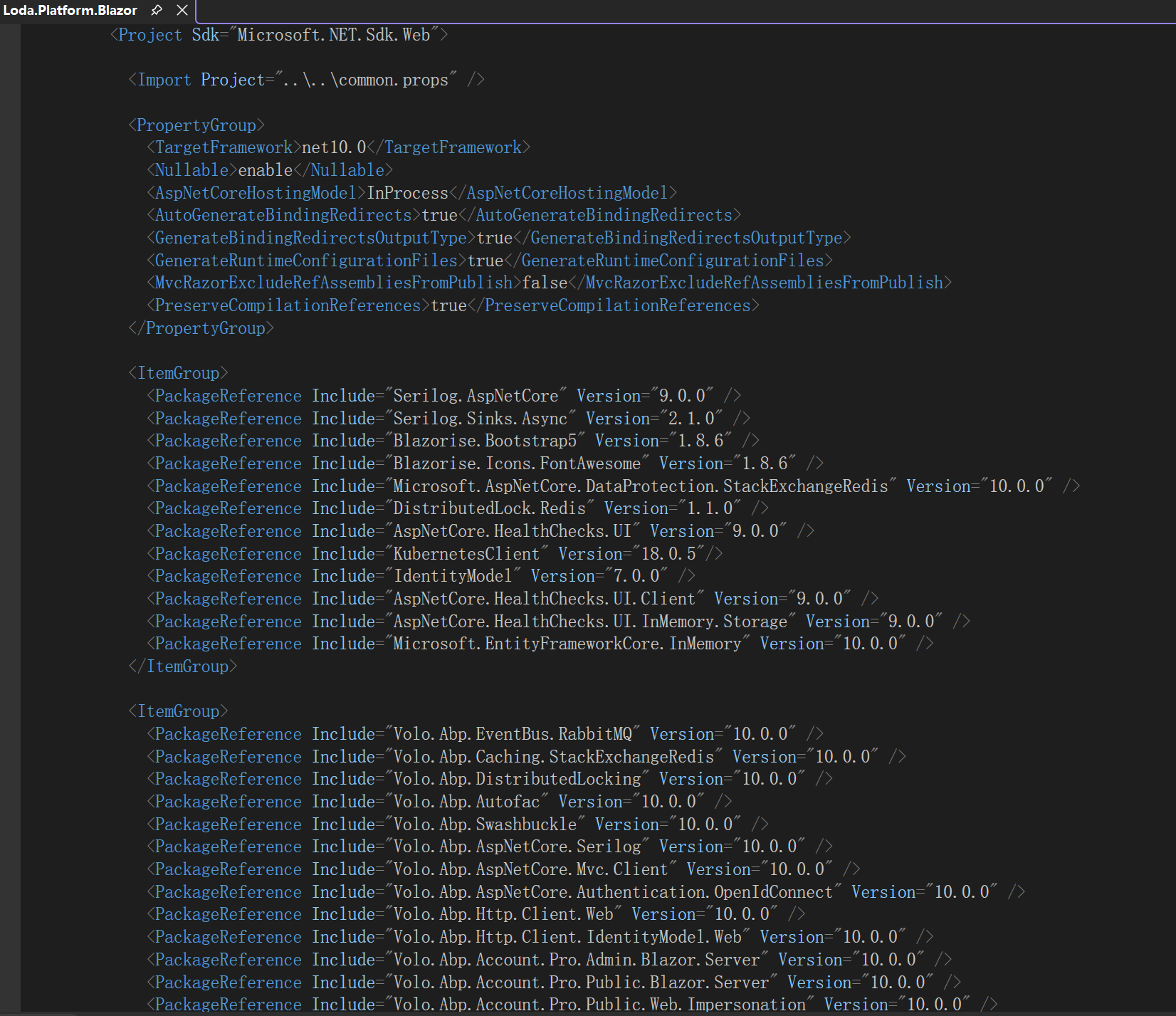Click the Serilog.AspNetCore package name
This screenshot has height=1016, width=1176.
tap(476, 396)
